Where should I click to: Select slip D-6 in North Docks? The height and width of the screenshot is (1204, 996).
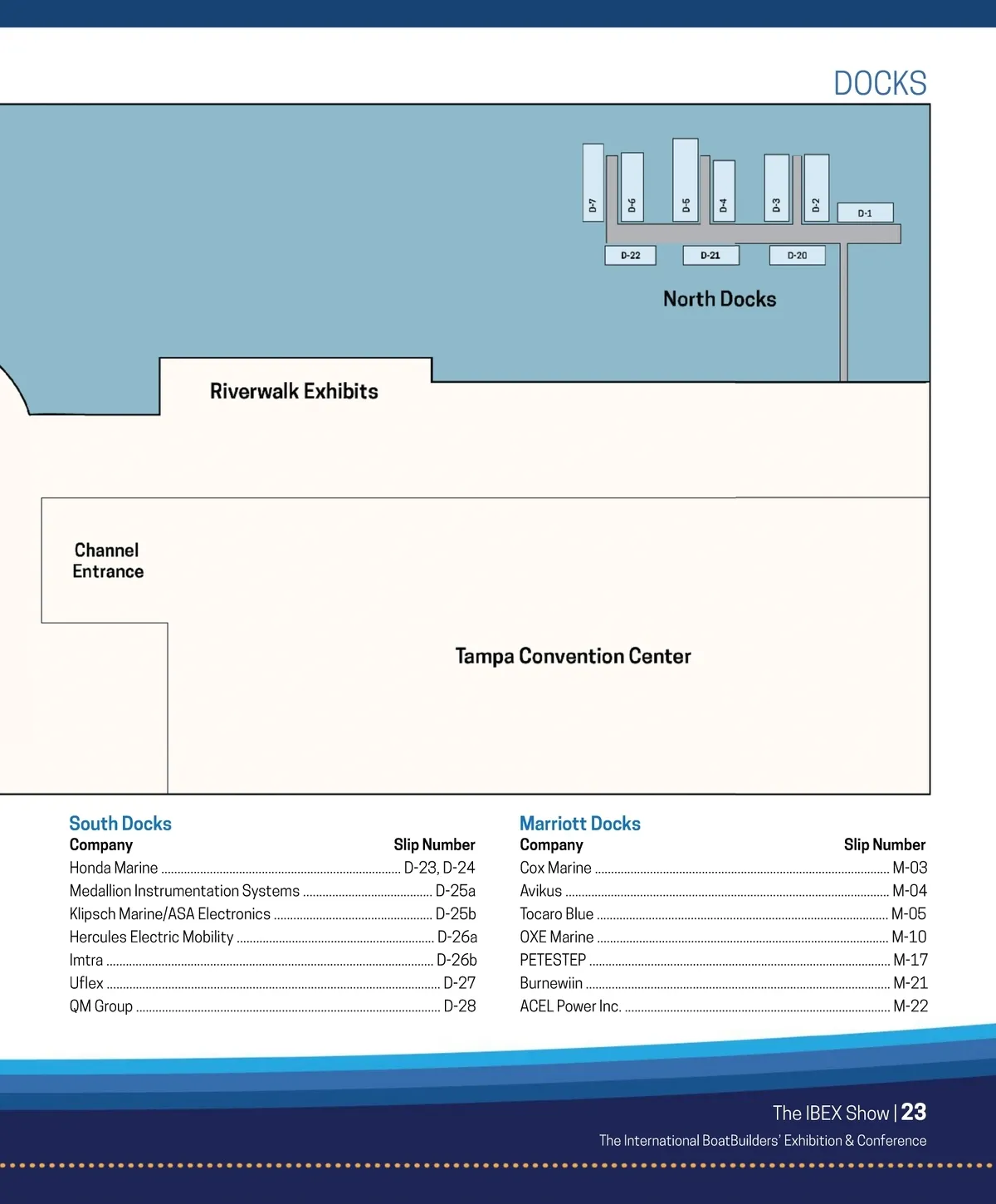632,188
